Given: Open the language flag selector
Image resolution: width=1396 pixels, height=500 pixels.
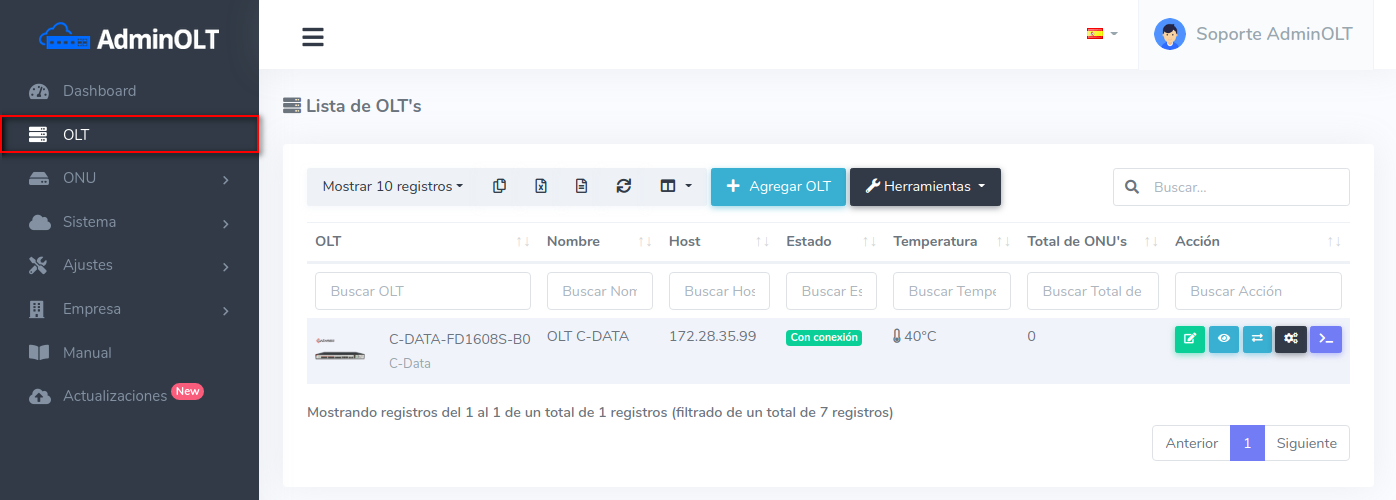Looking at the screenshot, I should pos(1101,33).
